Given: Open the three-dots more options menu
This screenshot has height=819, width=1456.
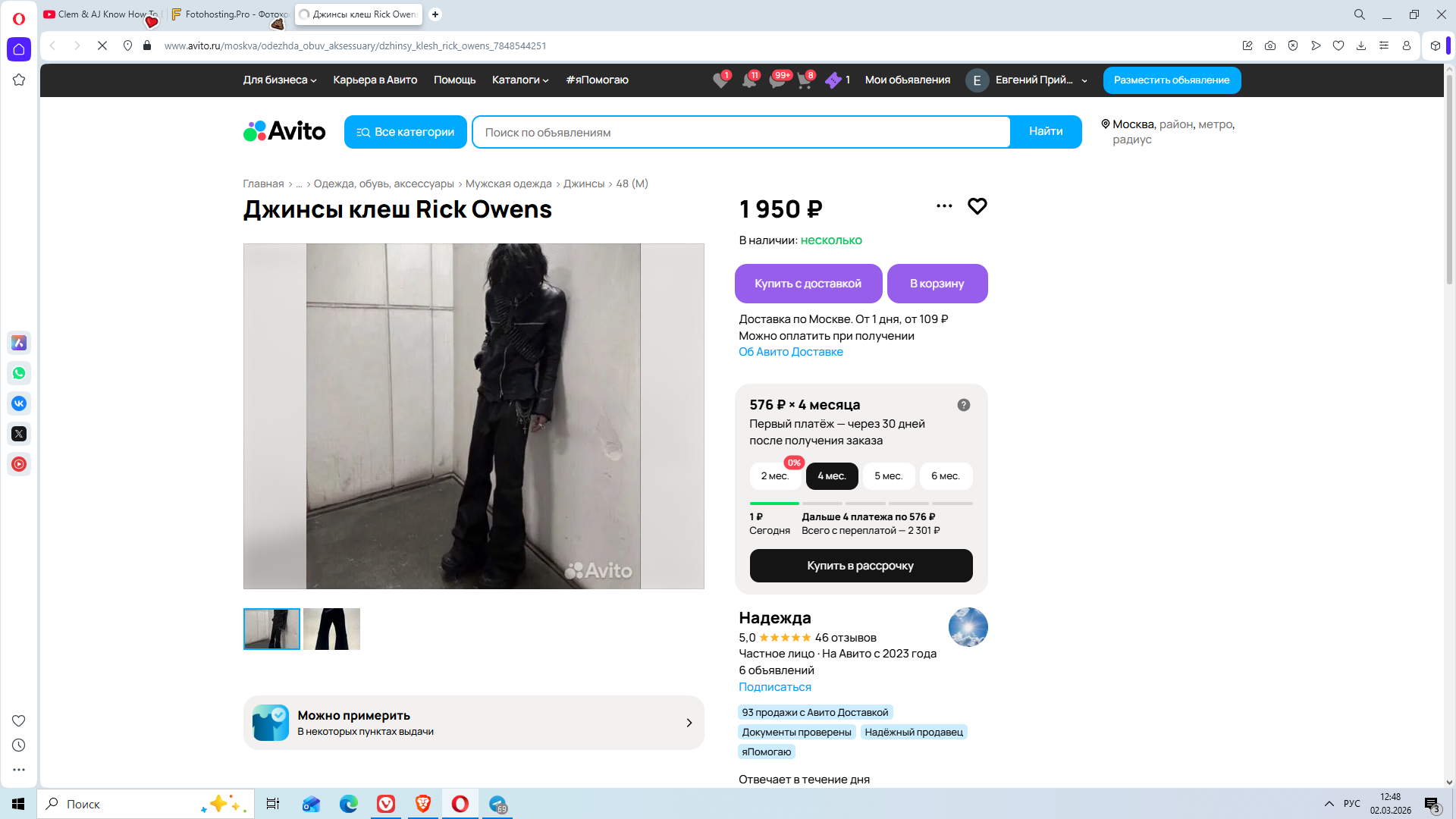Looking at the screenshot, I should tap(943, 206).
